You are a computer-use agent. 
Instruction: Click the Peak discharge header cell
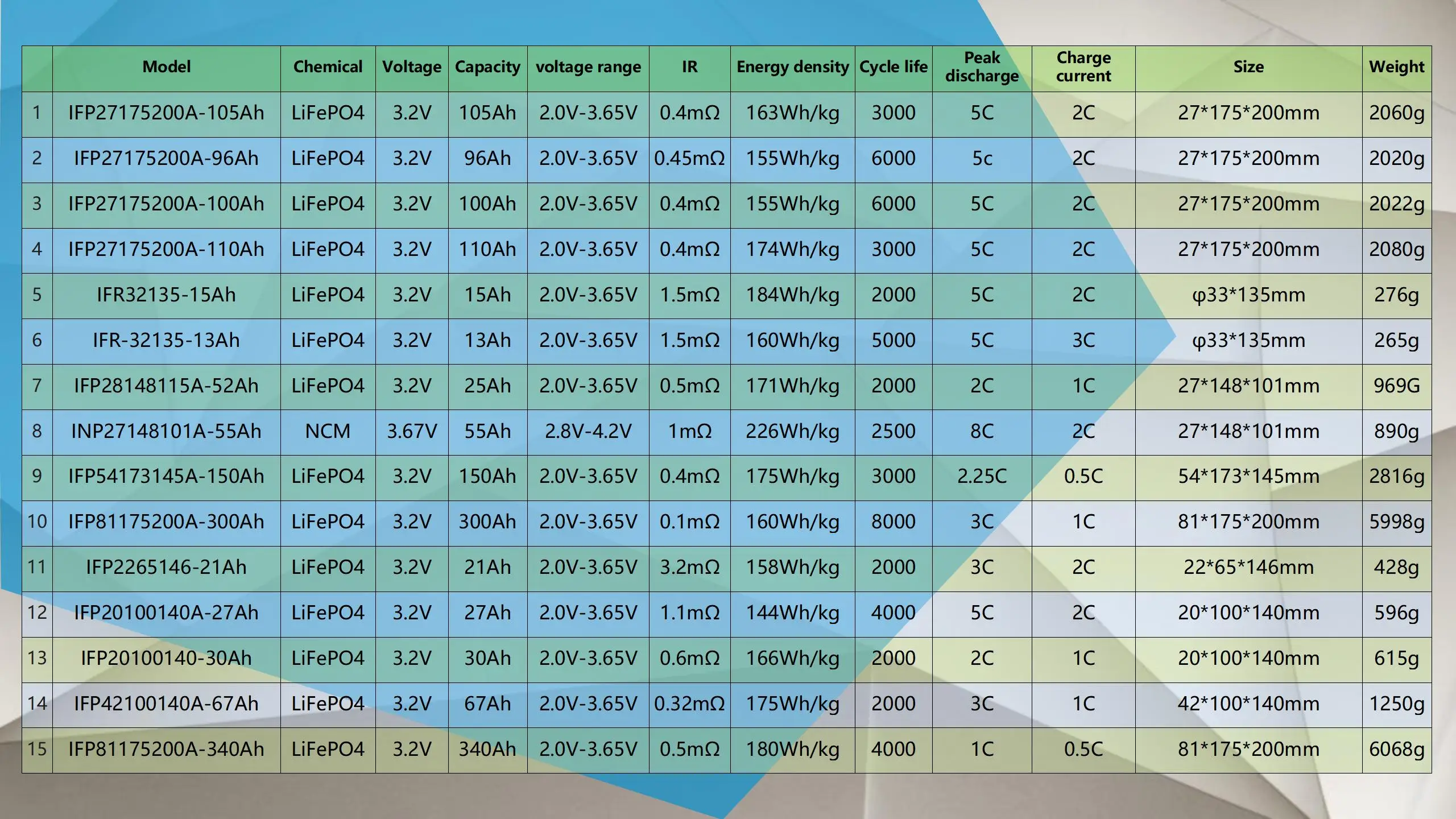(982, 67)
